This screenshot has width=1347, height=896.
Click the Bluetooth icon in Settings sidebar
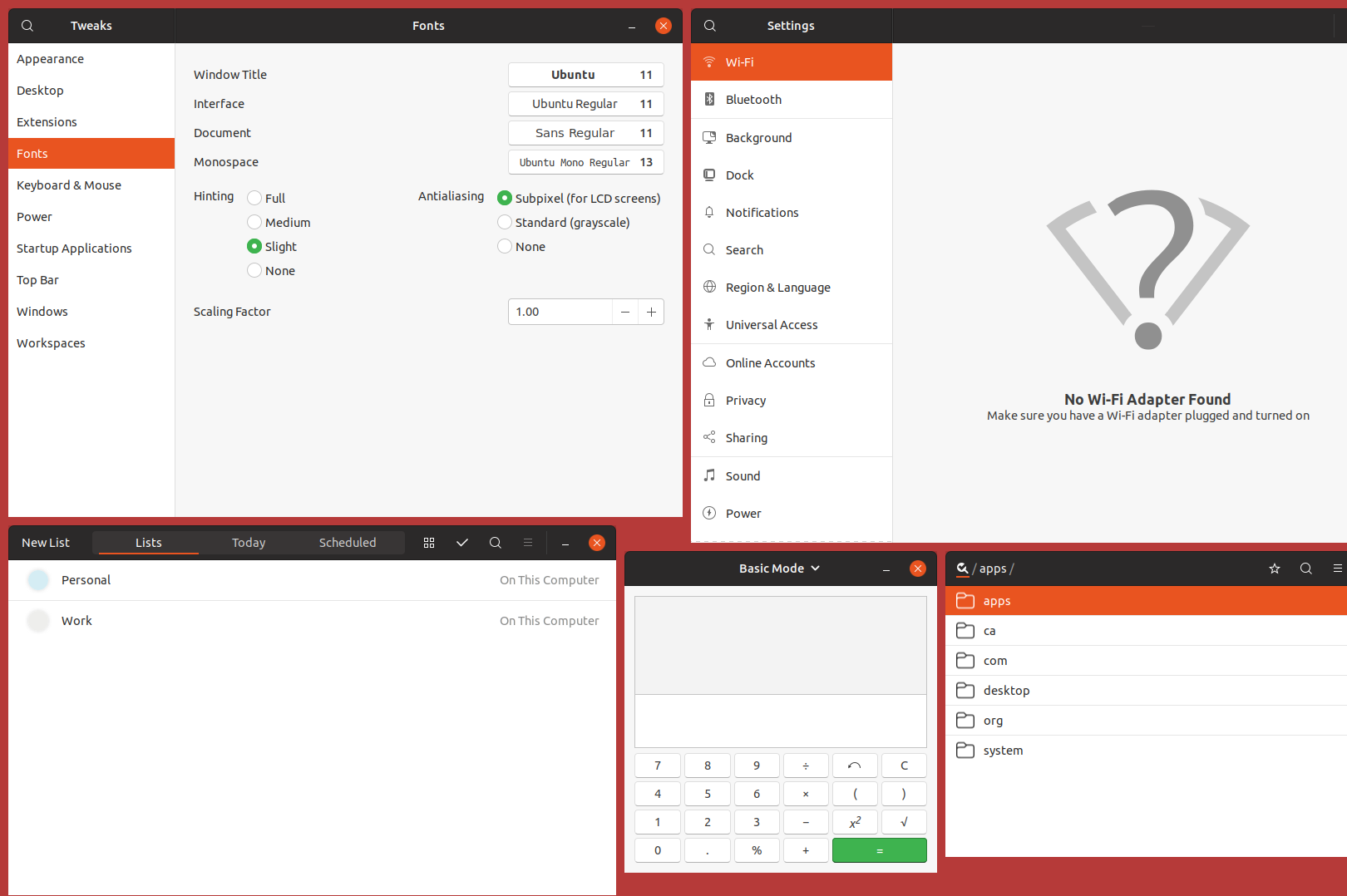709,99
